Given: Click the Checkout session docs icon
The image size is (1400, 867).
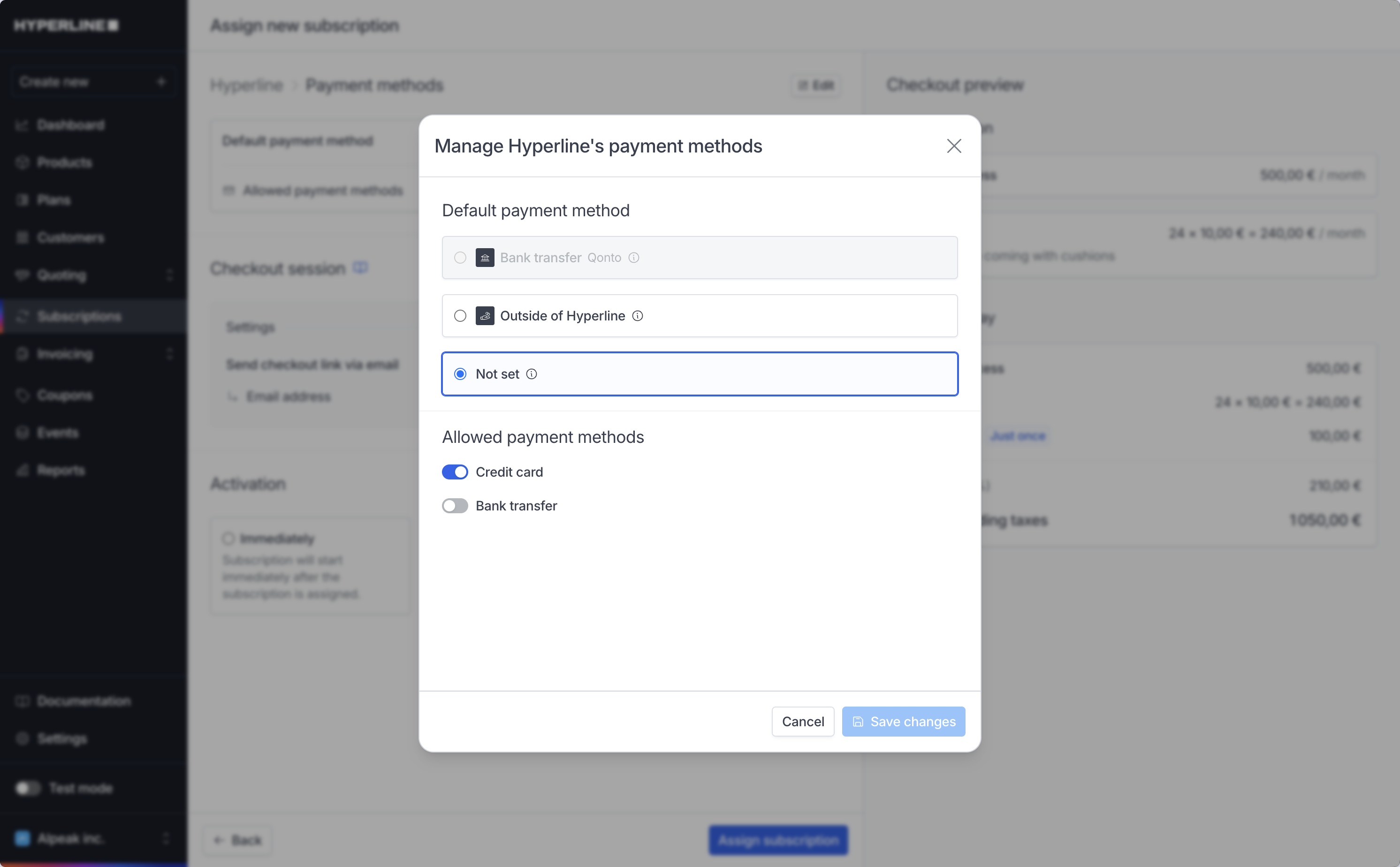Looking at the screenshot, I should click(360, 268).
